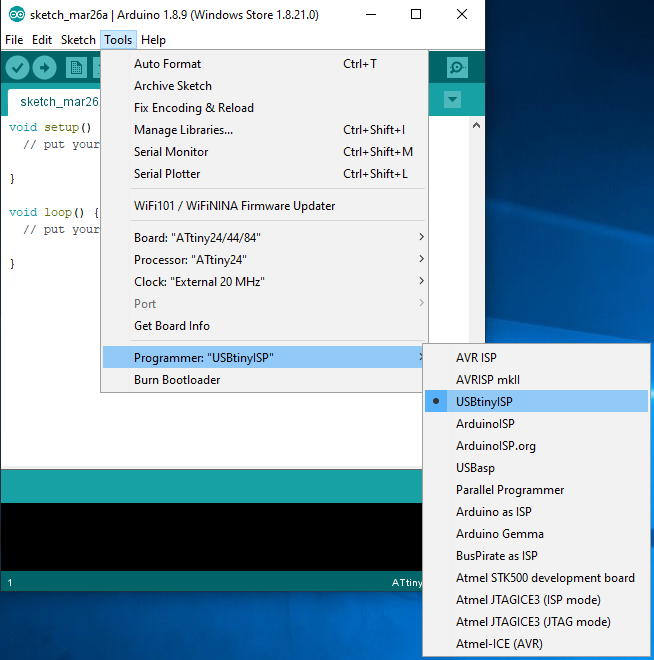Viewport: 654px width, 660px height.
Task: Select Atmel-ICE (AVR) programmer
Action: (536, 644)
